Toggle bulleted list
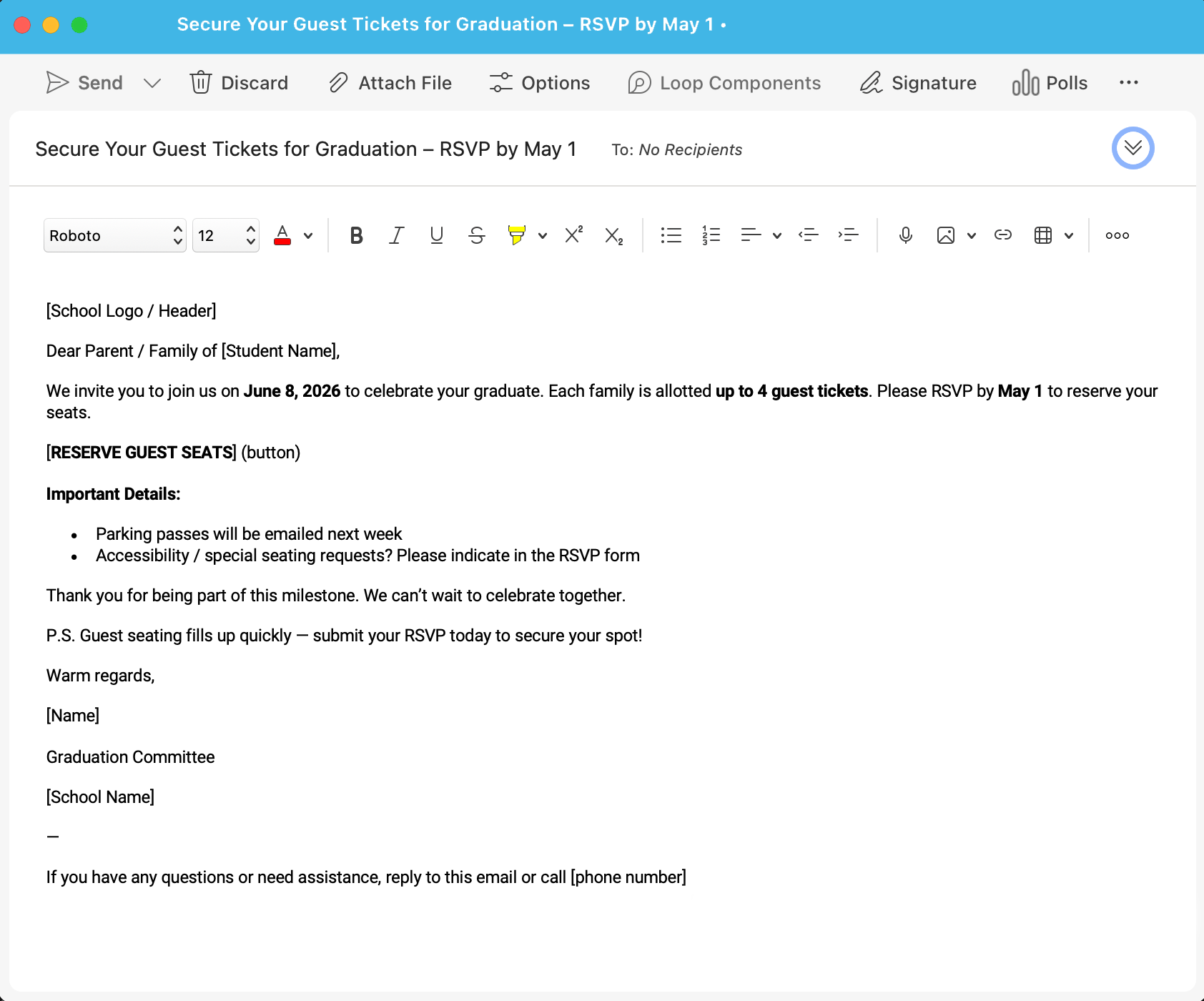The height and width of the screenshot is (1001, 1204). point(671,235)
